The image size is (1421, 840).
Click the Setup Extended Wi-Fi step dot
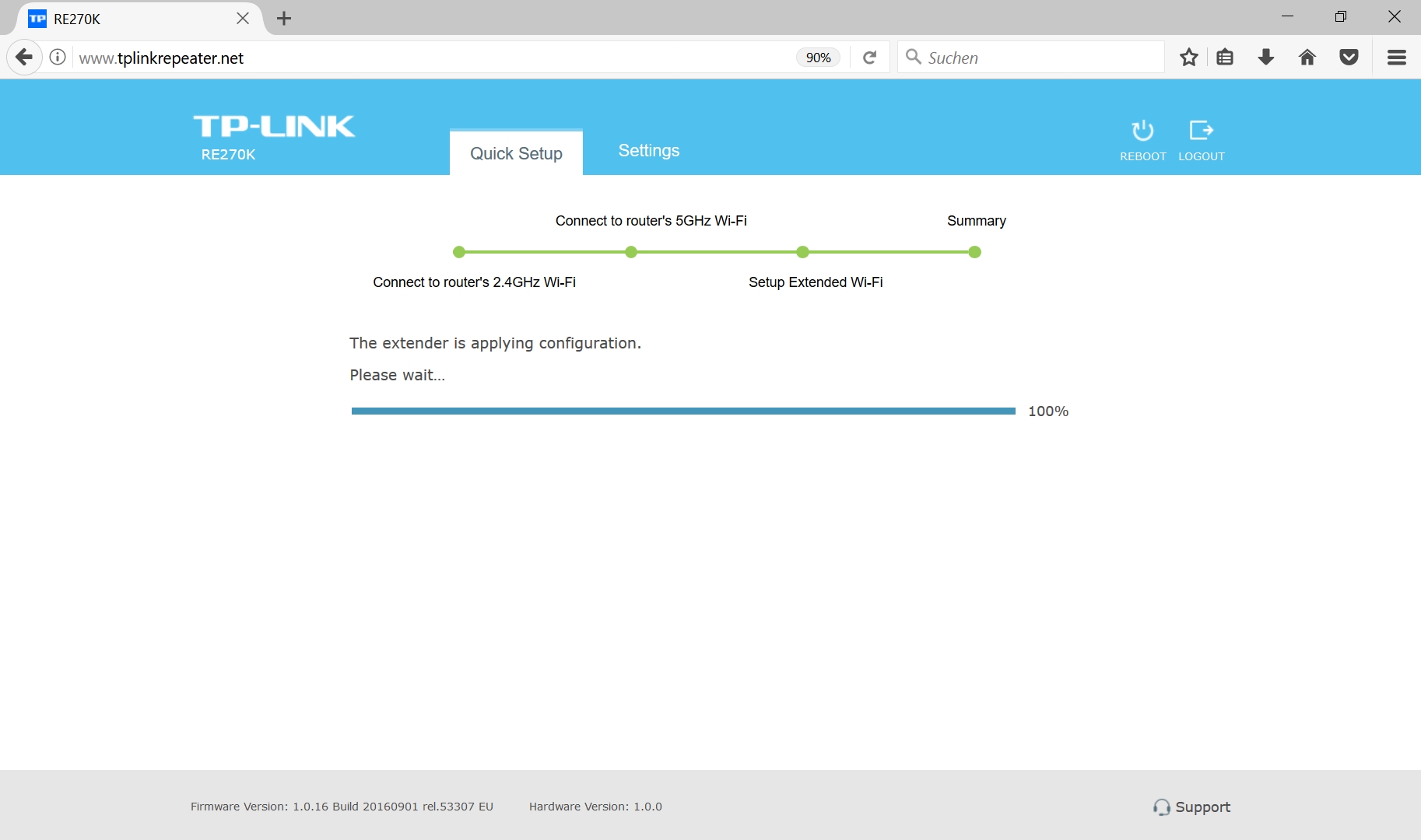coord(803,252)
